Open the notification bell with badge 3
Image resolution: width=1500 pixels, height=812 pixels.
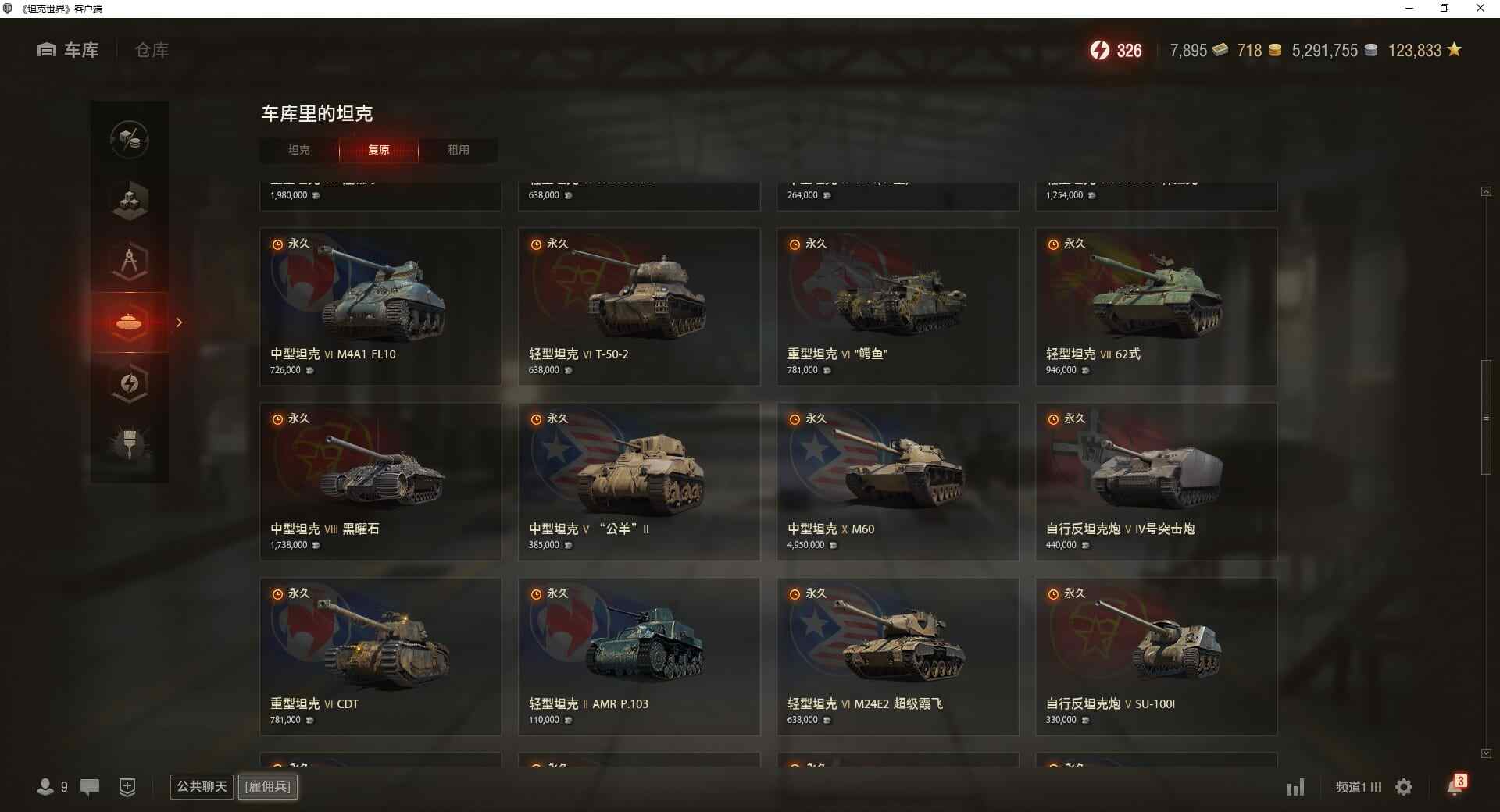click(x=1456, y=785)
